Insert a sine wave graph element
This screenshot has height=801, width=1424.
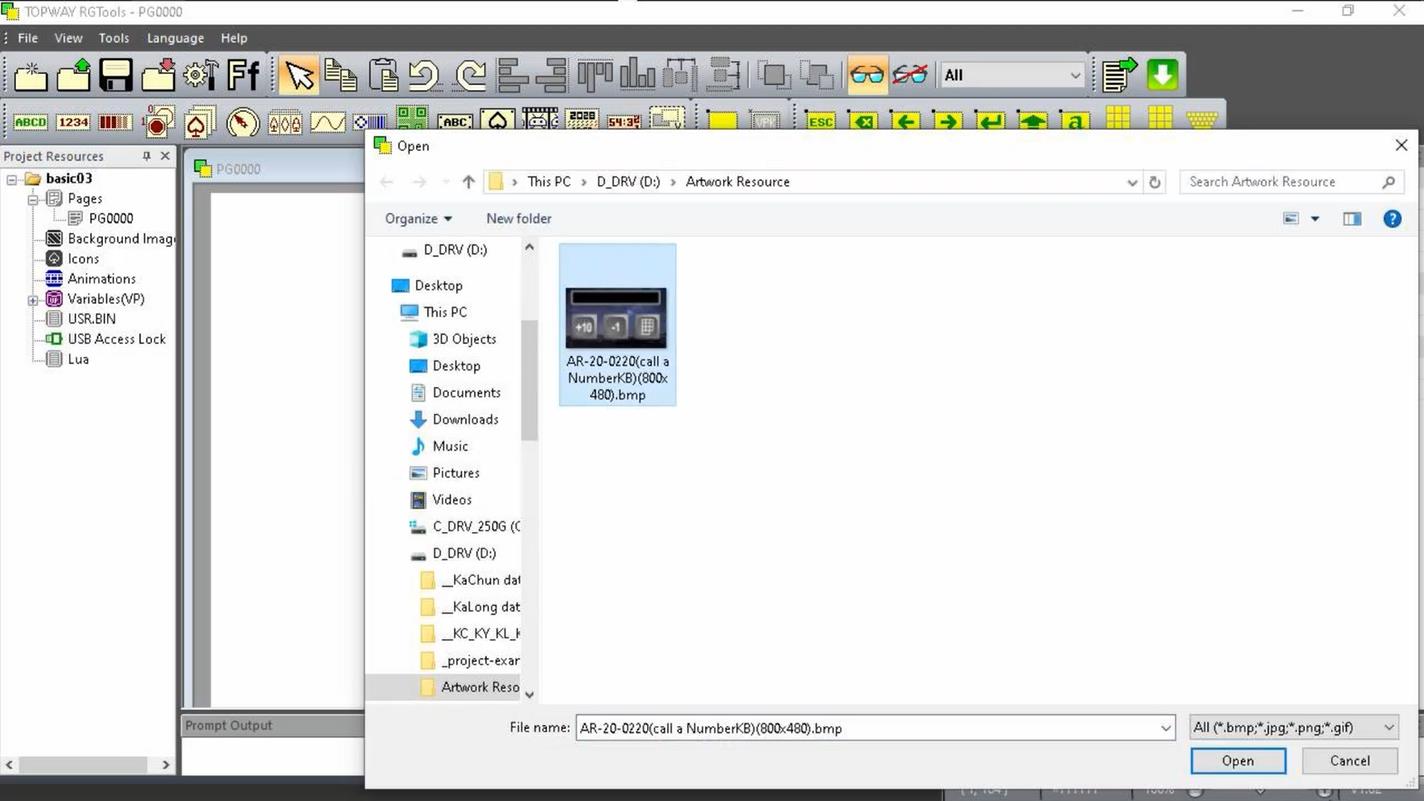click(x=328, y=122)
